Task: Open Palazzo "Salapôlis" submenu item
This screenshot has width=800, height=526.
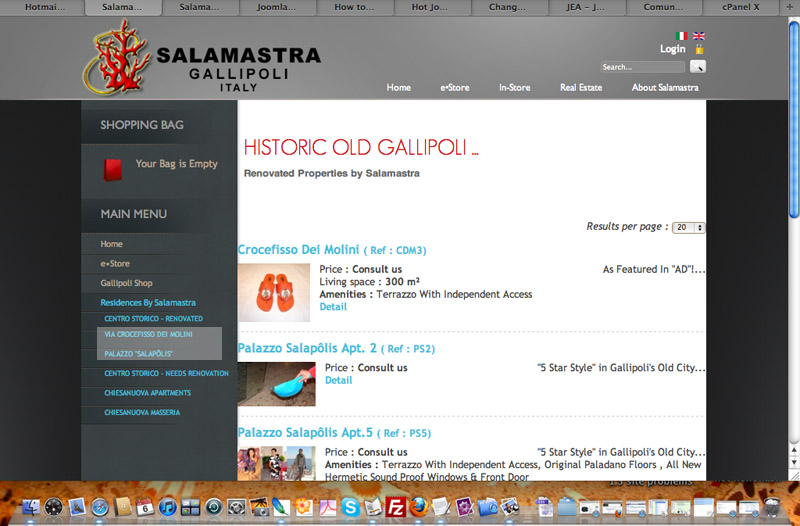Action: (138, 354)
